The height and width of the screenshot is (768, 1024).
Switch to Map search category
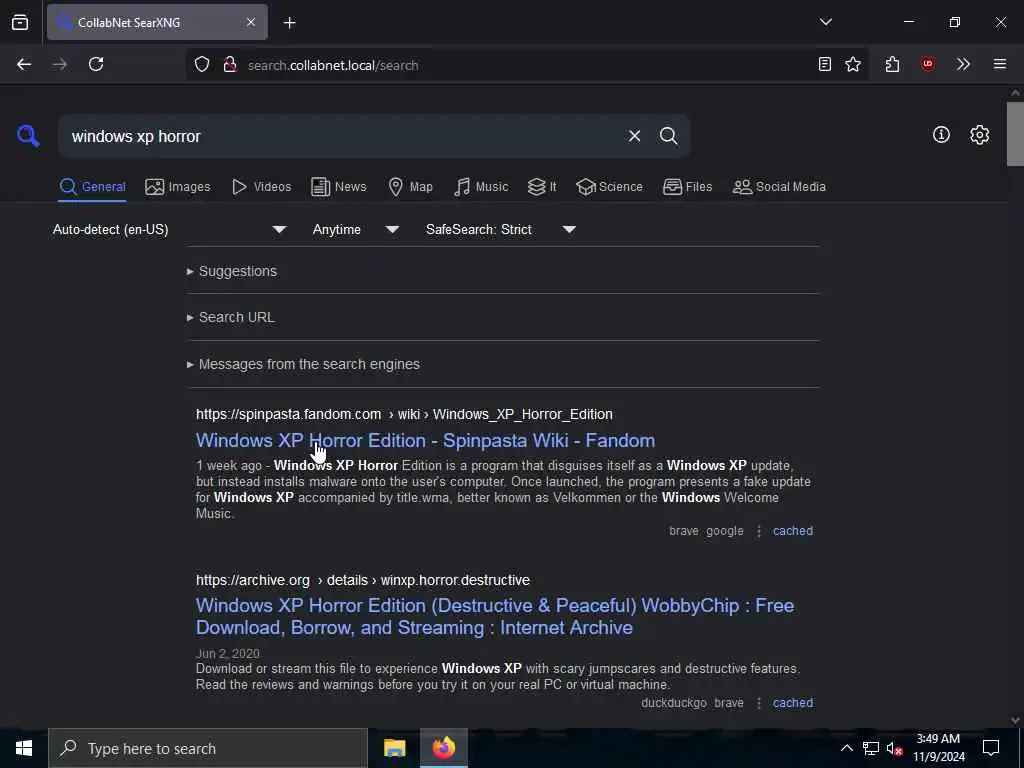410,187
